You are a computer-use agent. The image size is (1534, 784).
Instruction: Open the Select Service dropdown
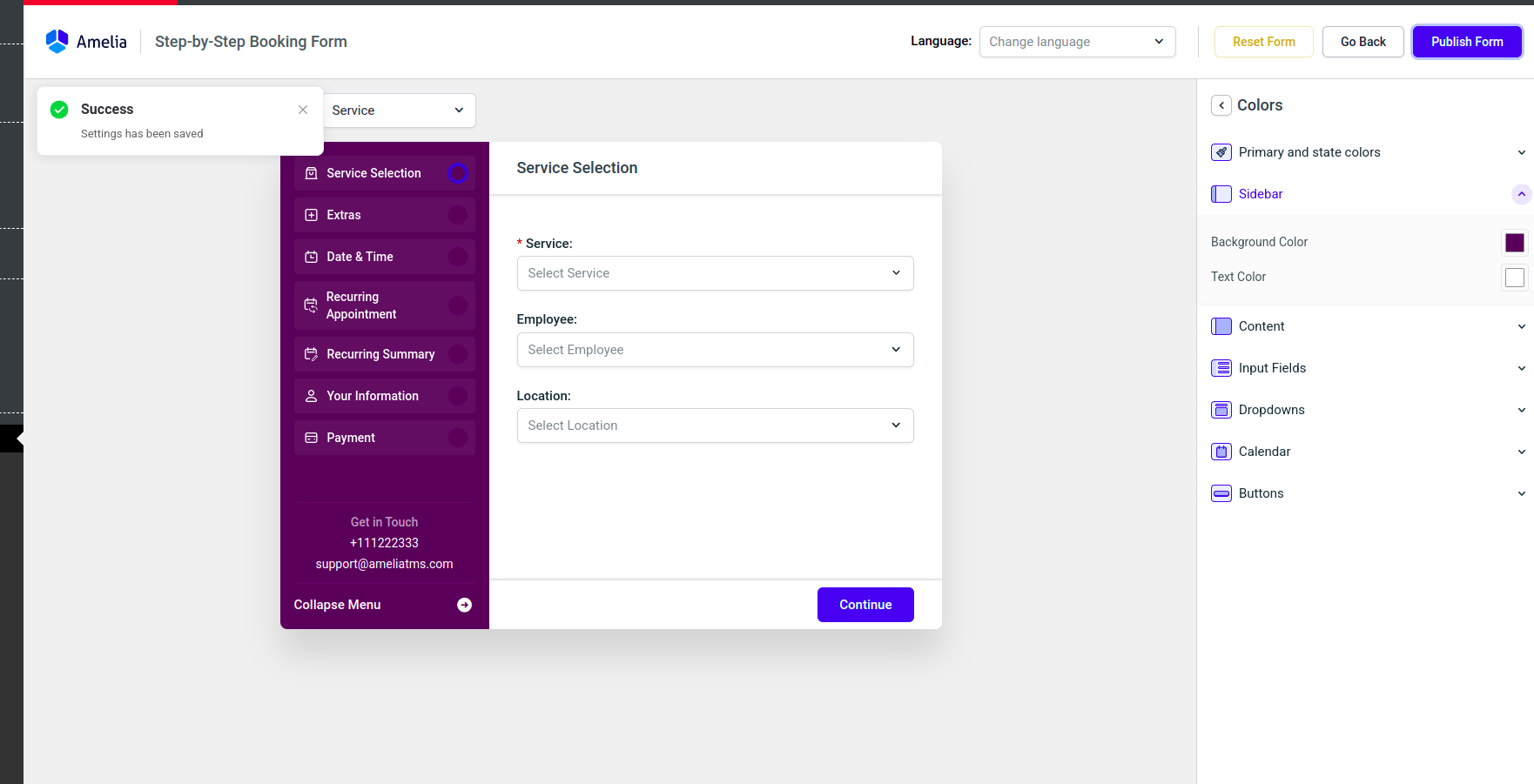[x=715, y=273]
